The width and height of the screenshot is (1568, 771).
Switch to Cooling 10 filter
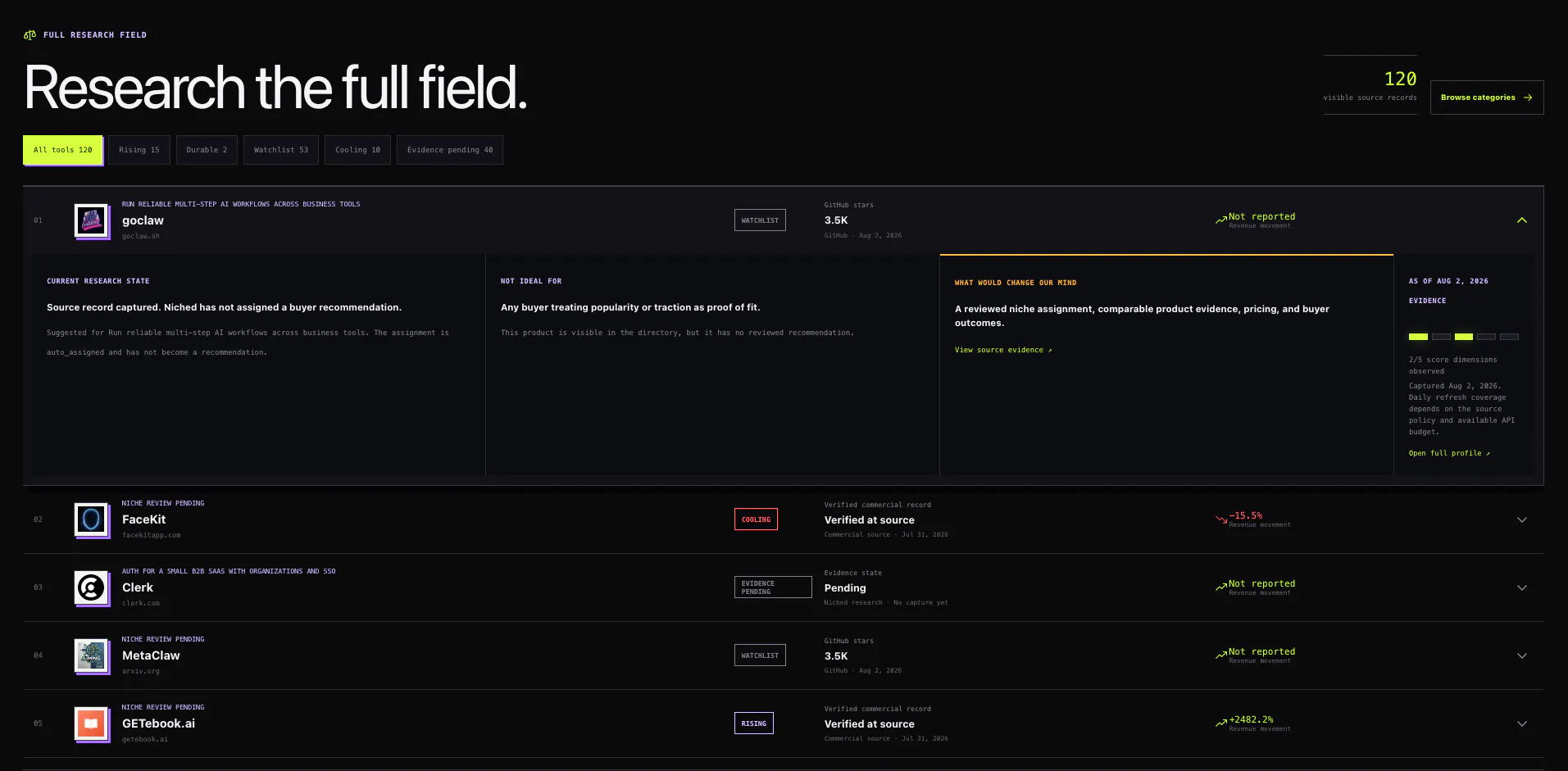click(x=357, y=150)
